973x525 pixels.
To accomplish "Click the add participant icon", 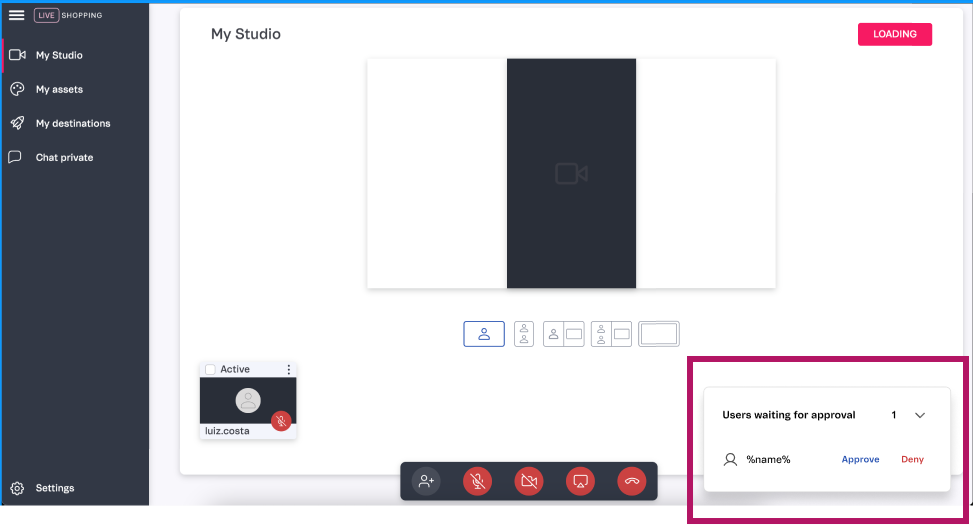I will pos(427,481).
